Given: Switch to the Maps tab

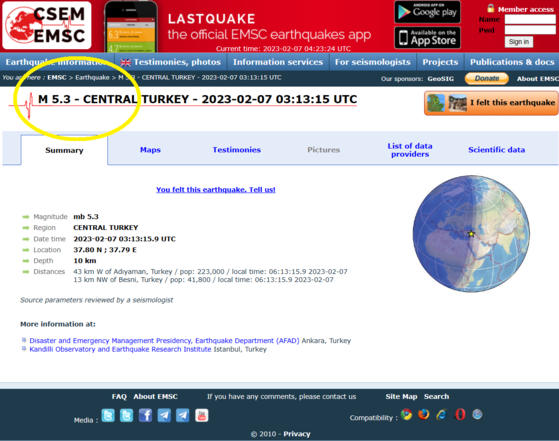Looking at the screenshot, I should point(150,150).
